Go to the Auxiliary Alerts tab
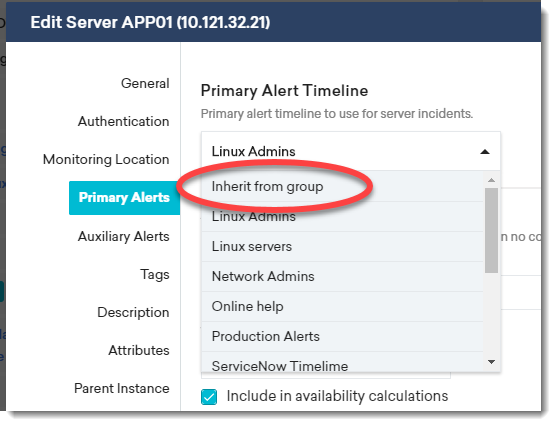The image size is (556, 426). click(x=123, y=236)
